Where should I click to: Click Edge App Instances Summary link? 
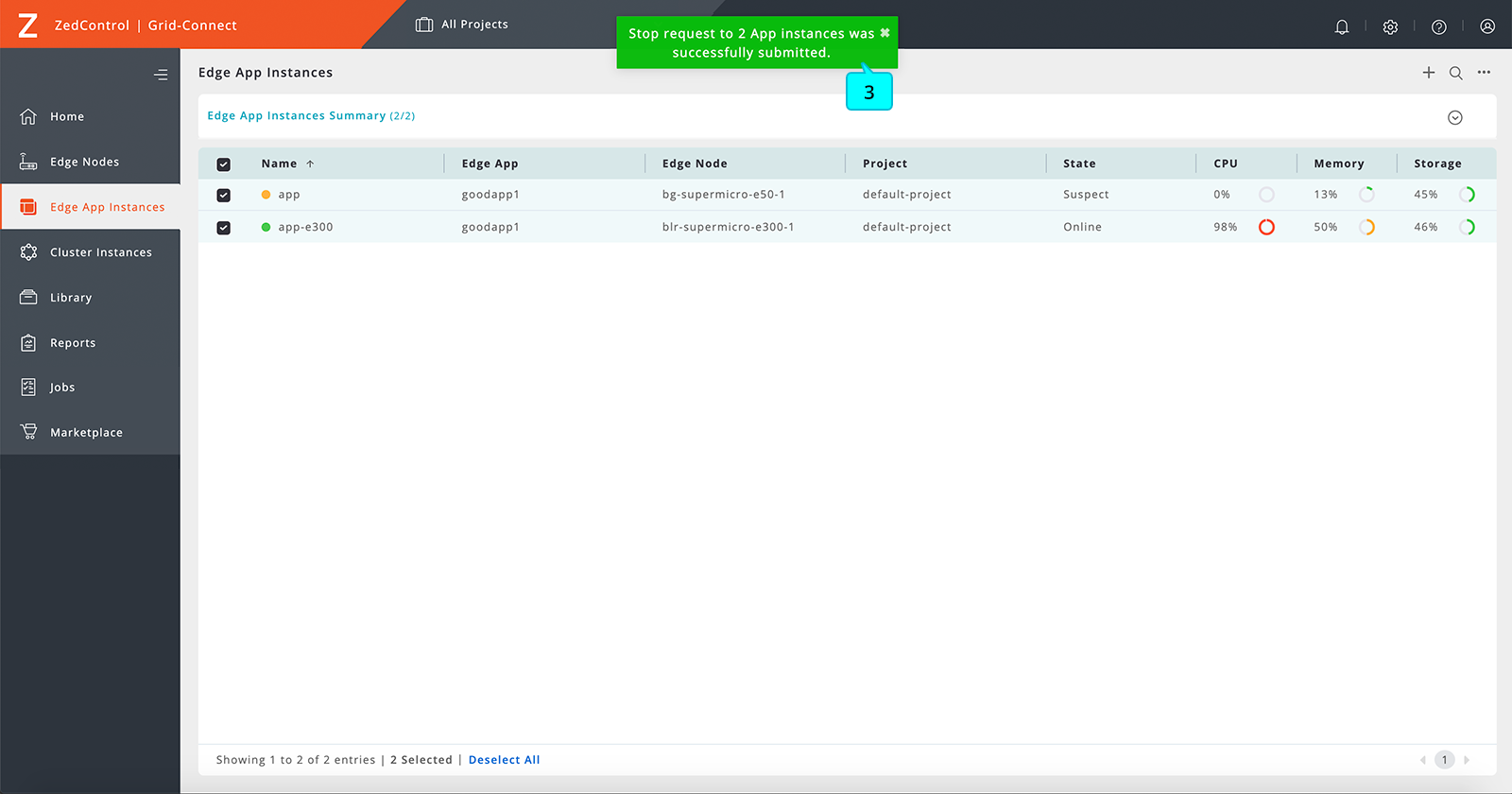point(311,115)
